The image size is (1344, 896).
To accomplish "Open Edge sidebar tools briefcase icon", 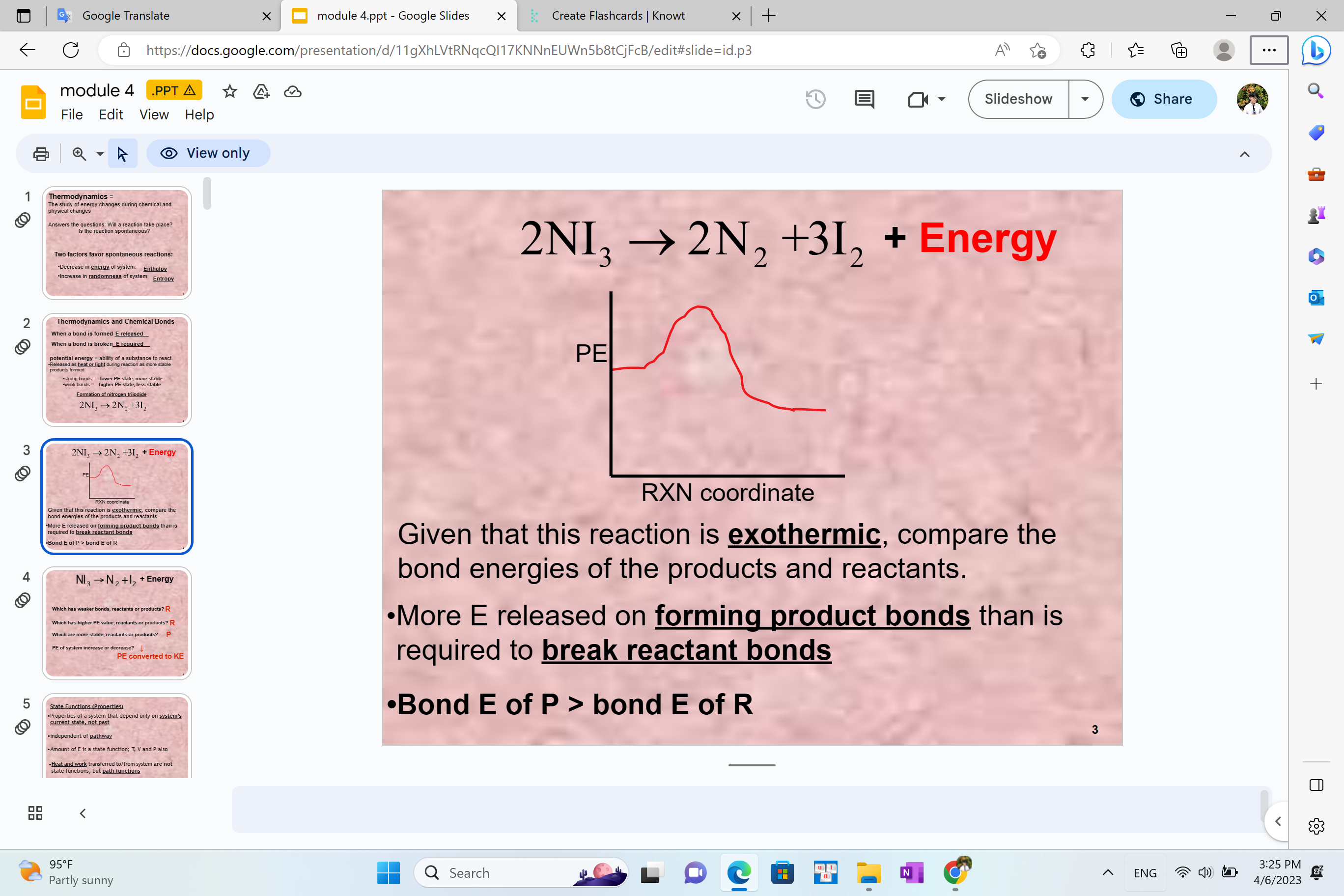I will click(x=1316, y=174).
